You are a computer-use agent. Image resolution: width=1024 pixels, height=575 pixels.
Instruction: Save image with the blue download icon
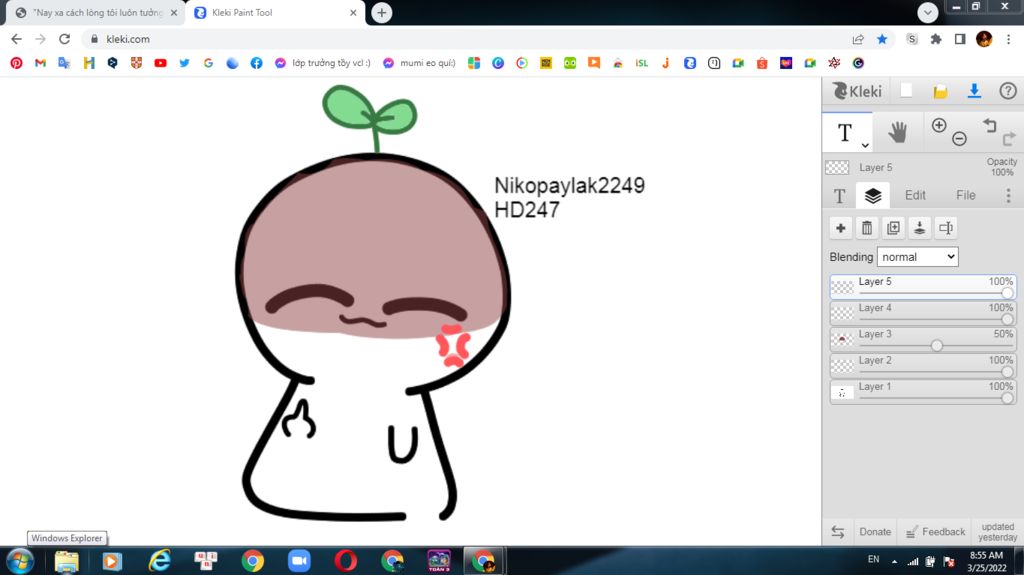974,91
